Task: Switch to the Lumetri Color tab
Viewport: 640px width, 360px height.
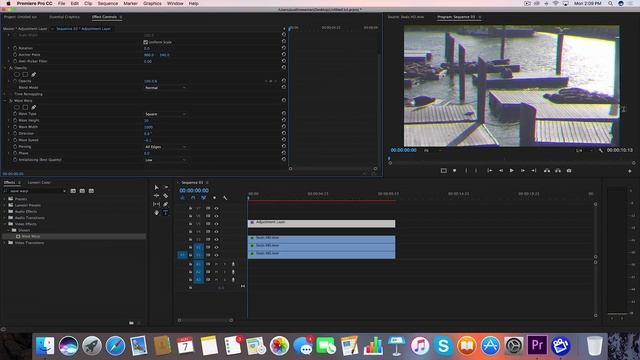Action: pyautogui.click(x=39, y=182)
